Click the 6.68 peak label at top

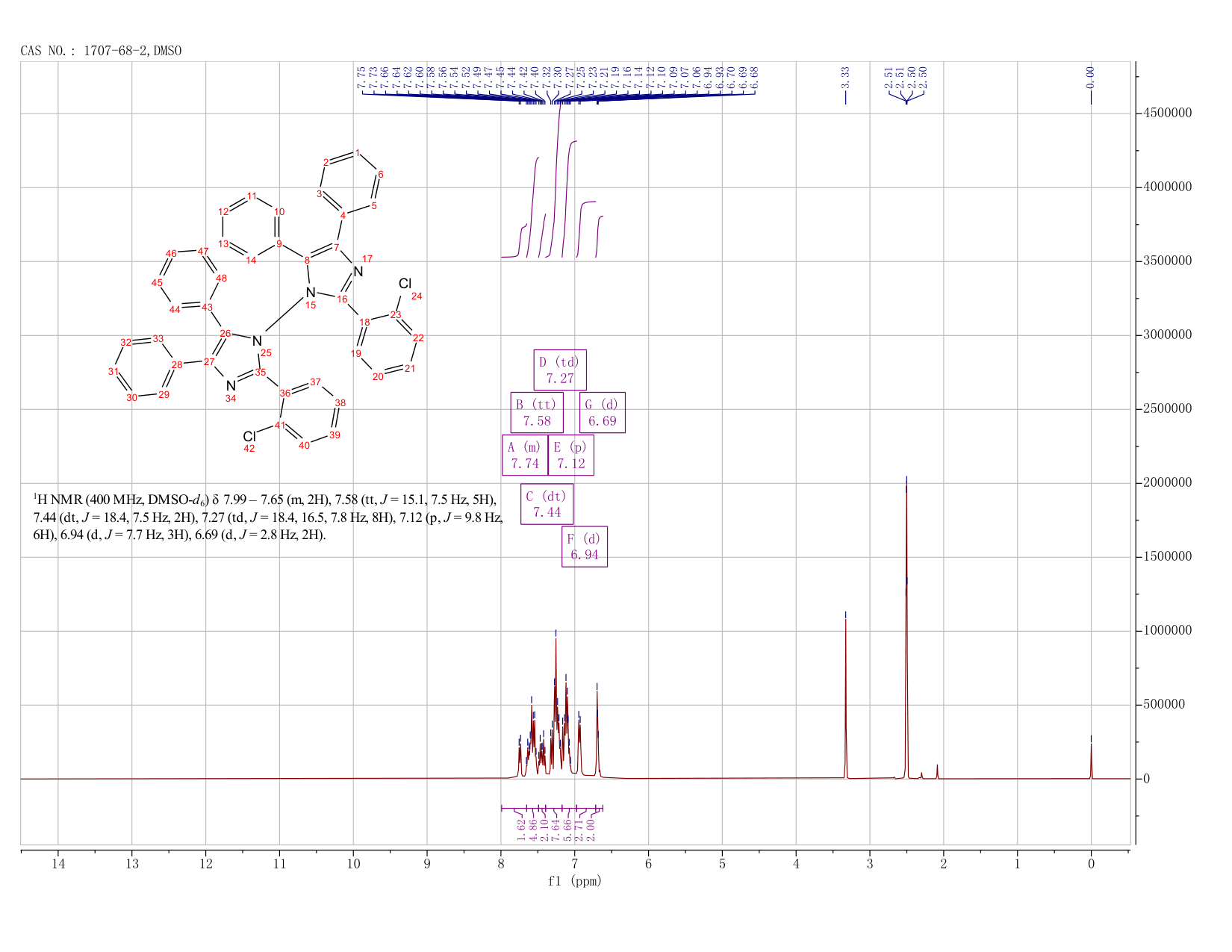[754, 76]
